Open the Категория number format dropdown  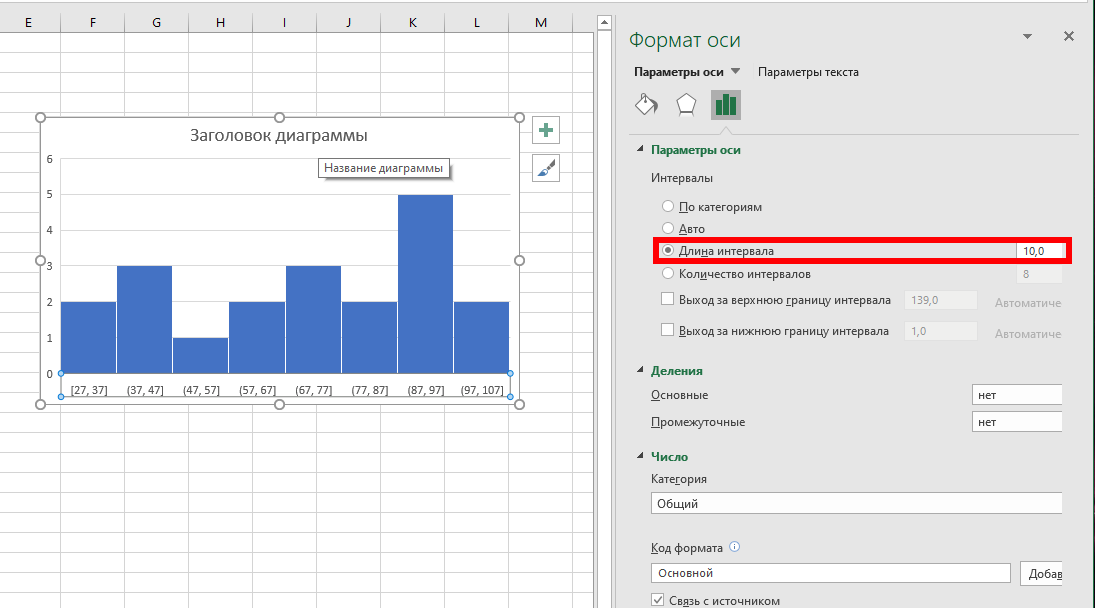tap(855, 504)
